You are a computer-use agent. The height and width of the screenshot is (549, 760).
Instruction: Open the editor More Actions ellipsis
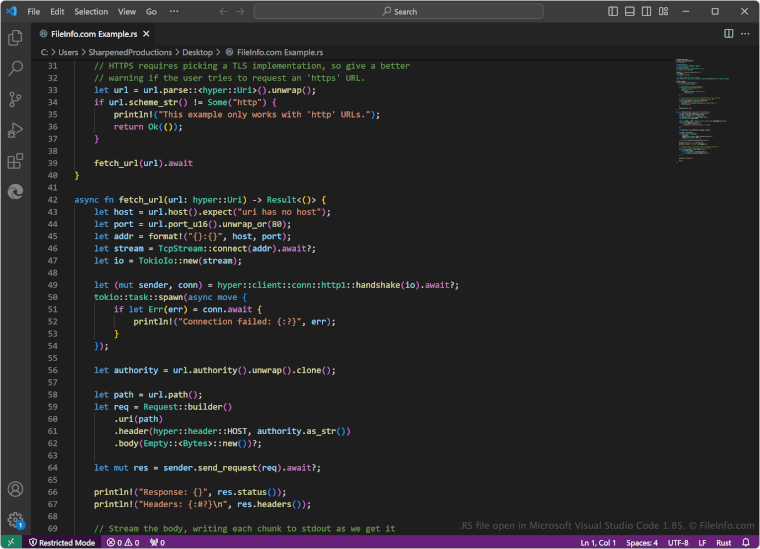pyautogui.click(x=745, y=33)
